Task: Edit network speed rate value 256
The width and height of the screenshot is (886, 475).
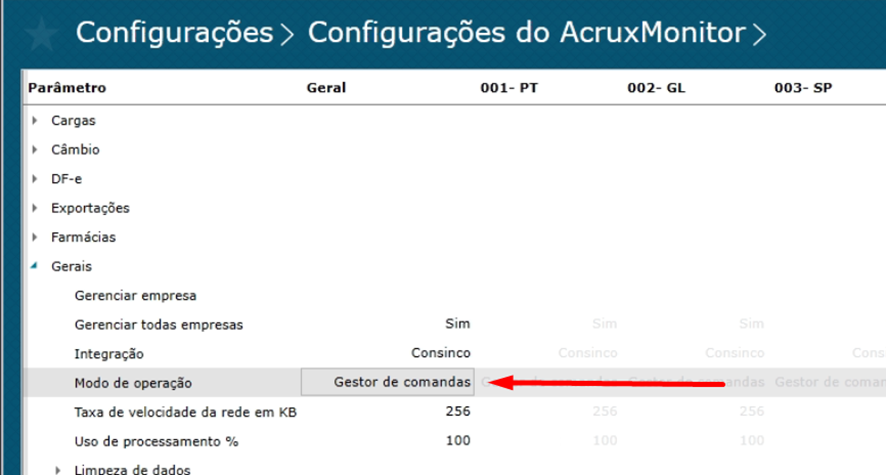Action: click(458, 411)
